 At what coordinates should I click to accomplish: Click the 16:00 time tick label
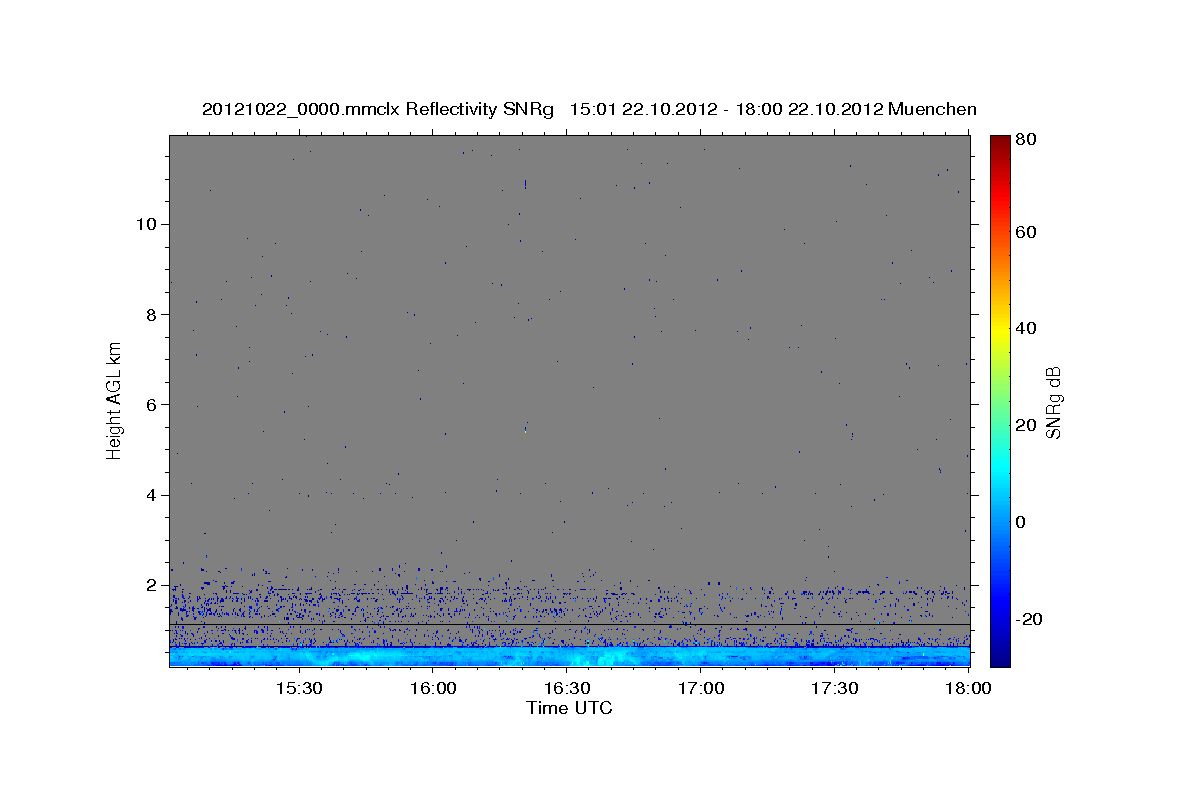[432, 689]
